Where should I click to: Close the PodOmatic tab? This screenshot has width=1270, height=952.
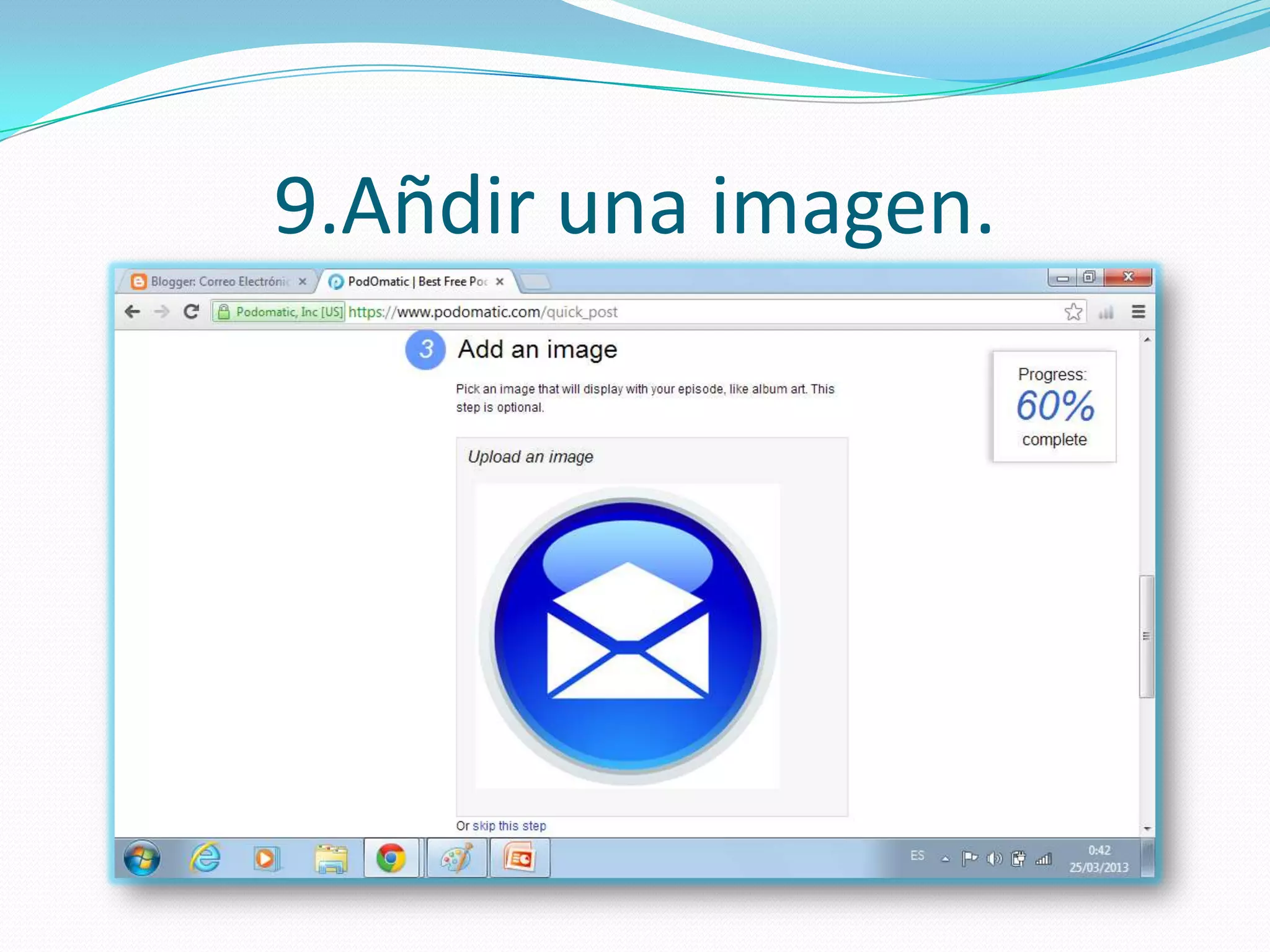500,281
